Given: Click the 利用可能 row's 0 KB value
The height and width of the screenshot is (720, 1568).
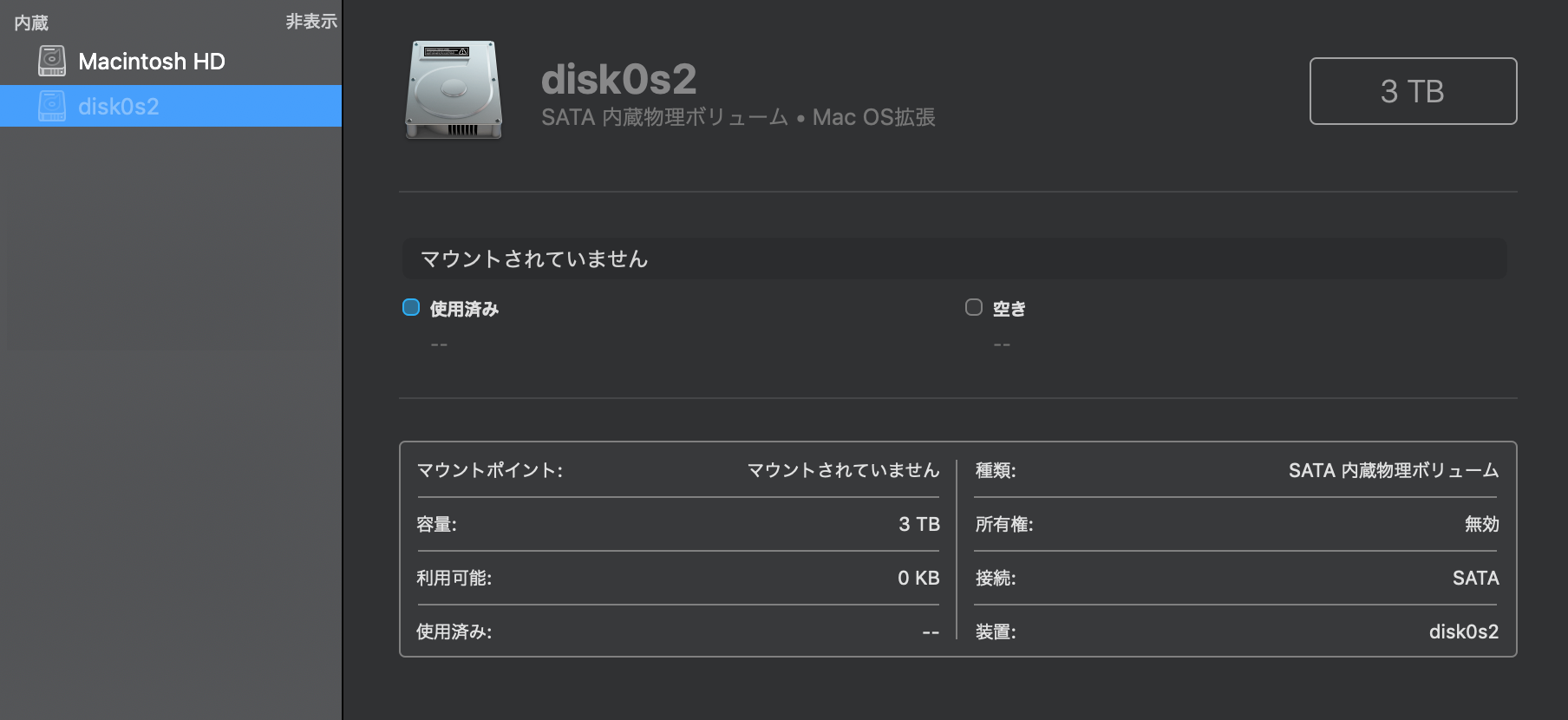Looking at the screenshot, I should pos(918,578).
